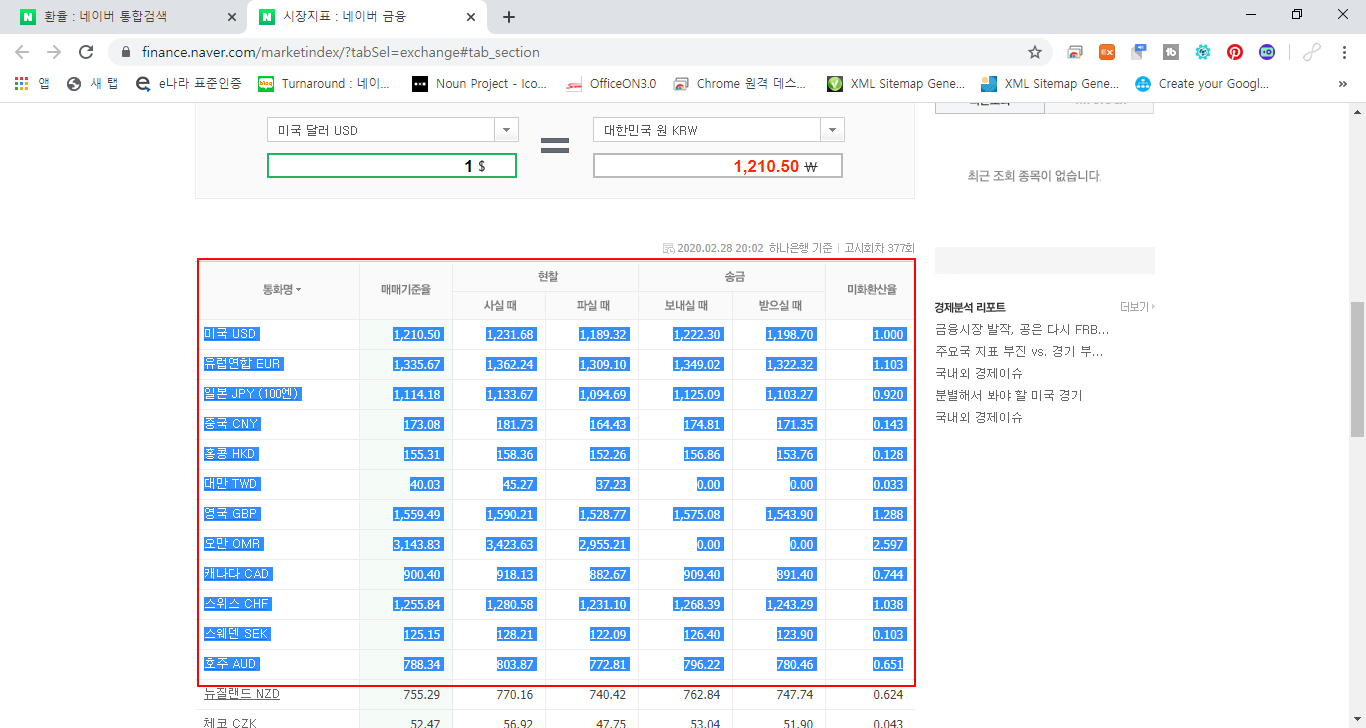The height and width of the screenshot is (728, 1366).
Task: Open the orange EX extension icon
Action: pyautogui.click(x=1107, y=52)
